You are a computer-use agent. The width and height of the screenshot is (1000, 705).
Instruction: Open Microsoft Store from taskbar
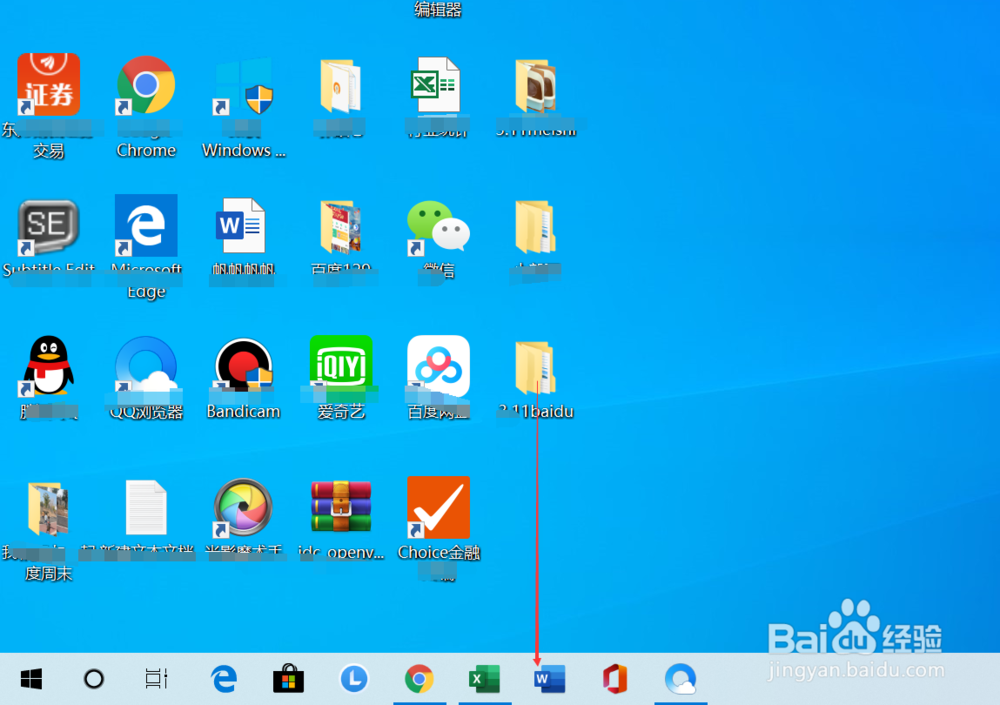288,679
